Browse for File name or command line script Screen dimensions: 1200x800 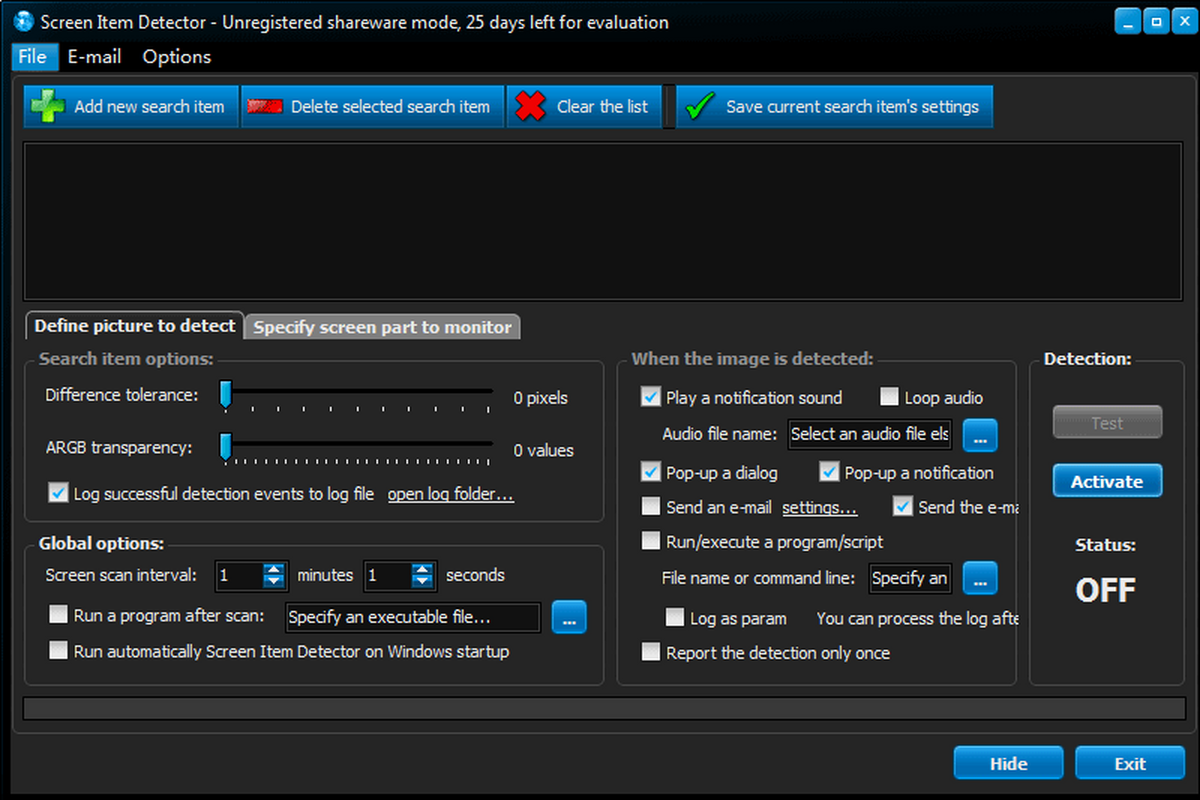tap(980, 578)
